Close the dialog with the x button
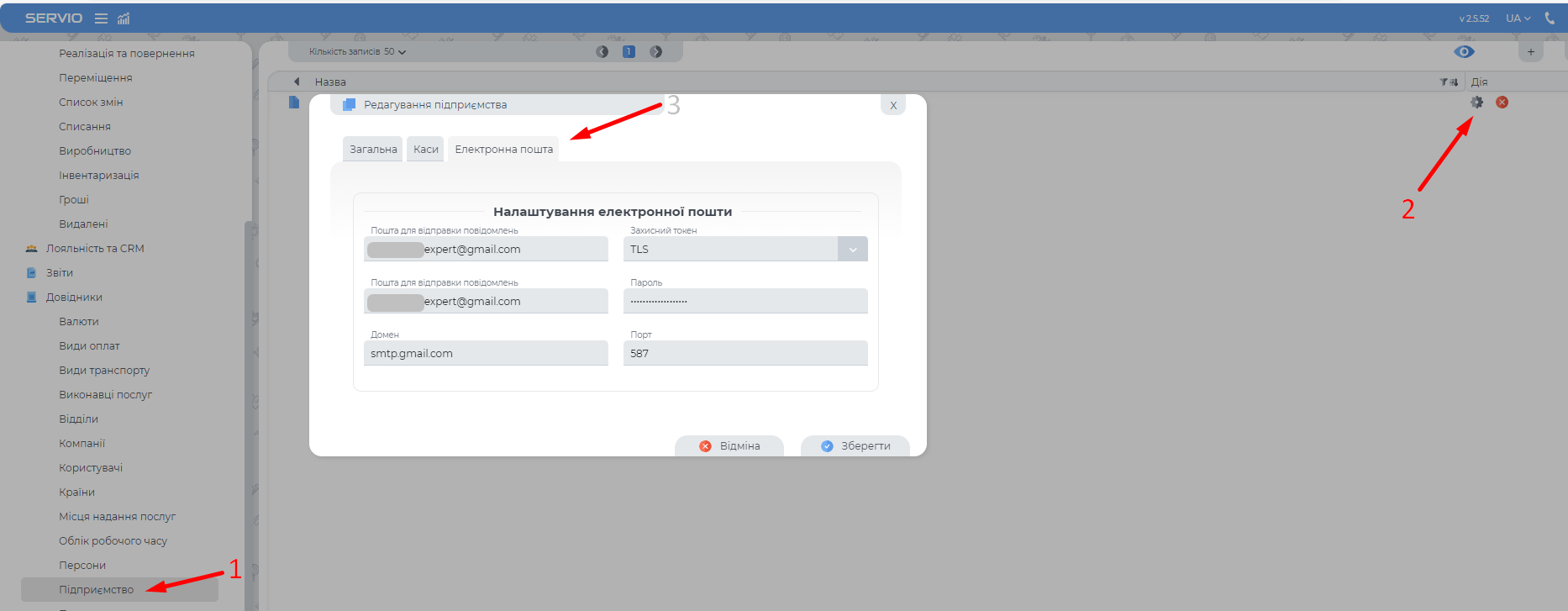This screenshot has height=611, width=1568. (892, 105)
